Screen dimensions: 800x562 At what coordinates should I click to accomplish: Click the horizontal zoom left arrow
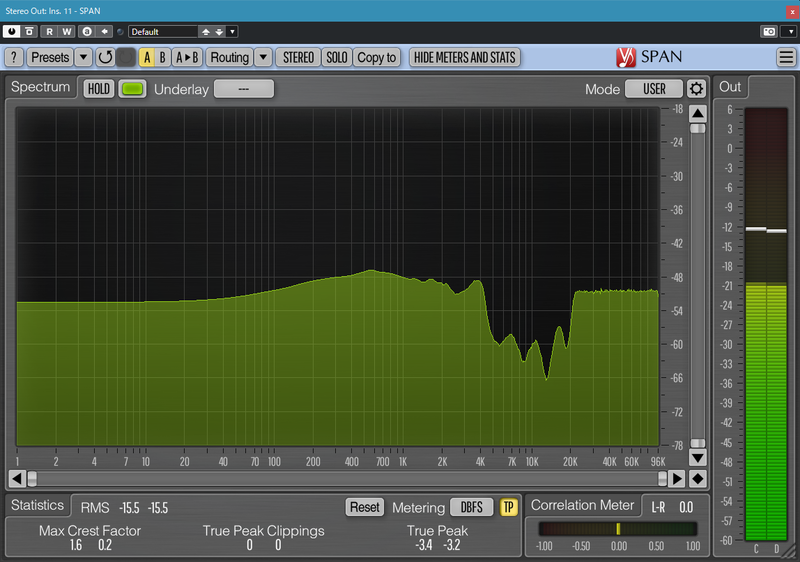coord(17,478)
